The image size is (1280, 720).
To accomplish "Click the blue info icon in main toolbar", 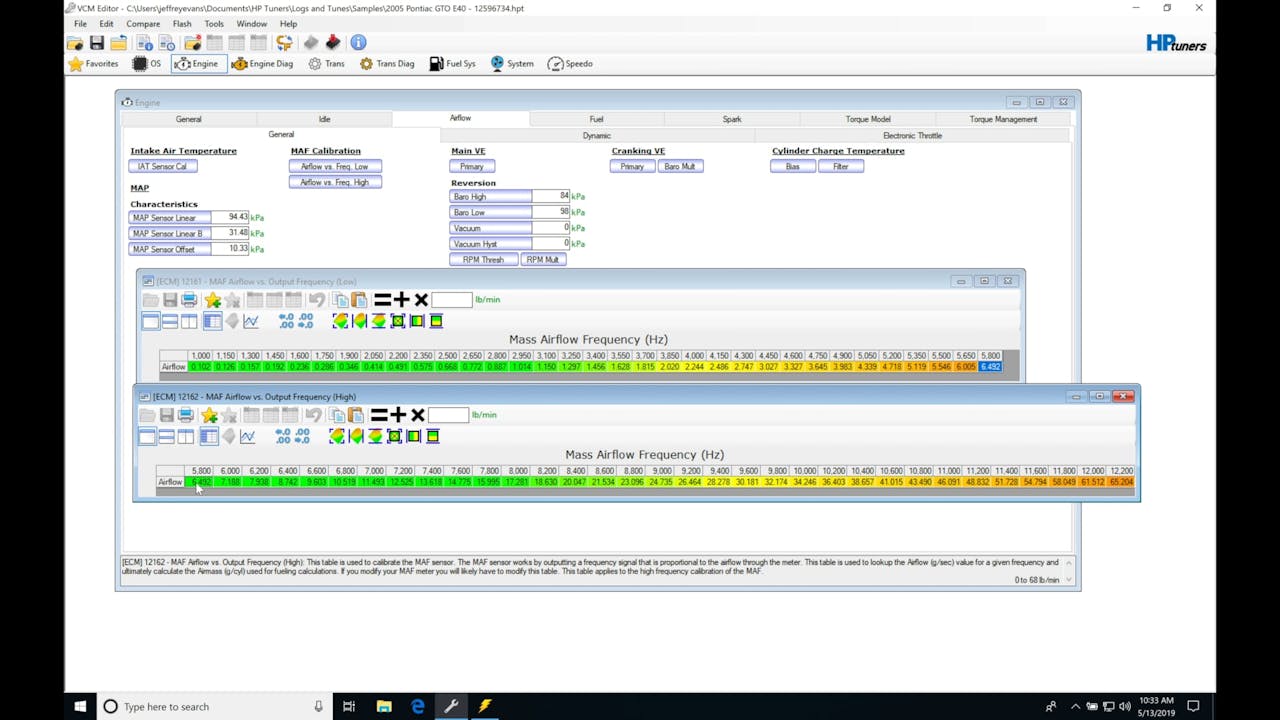I will pos(358,42).
